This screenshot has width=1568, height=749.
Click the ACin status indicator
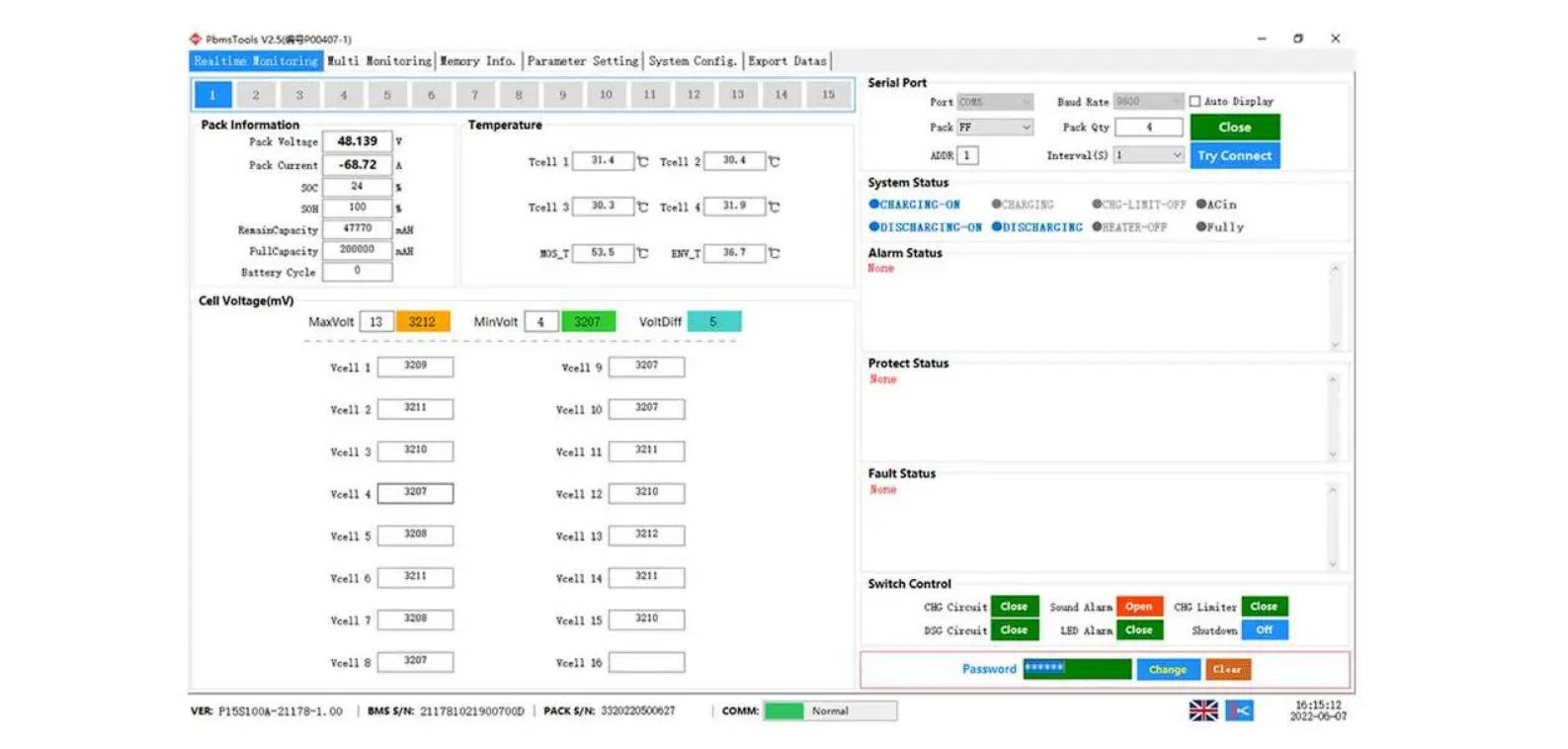click(x=1216, y=205)
